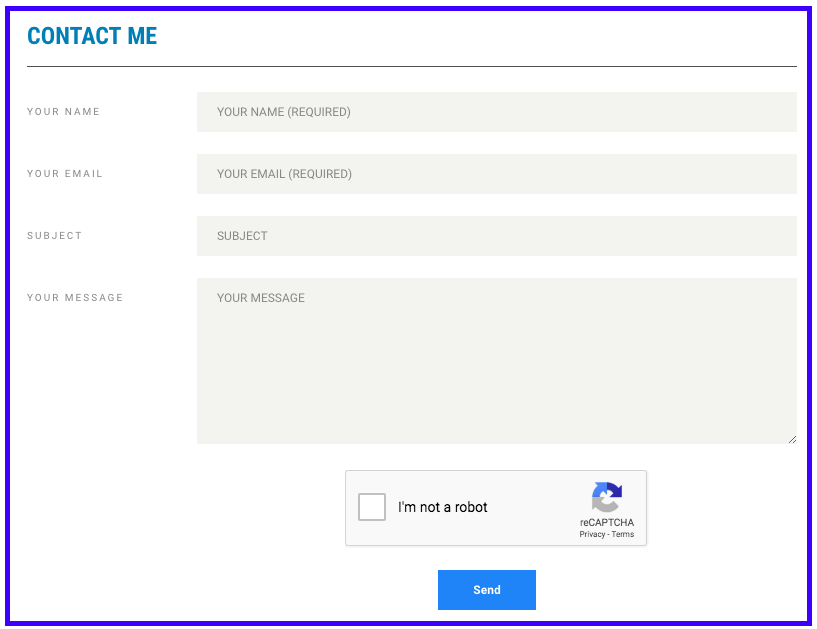Click the "YOUR NAME" field label
The width and height of the screenshot is (817, 629).
pos(63,112)
